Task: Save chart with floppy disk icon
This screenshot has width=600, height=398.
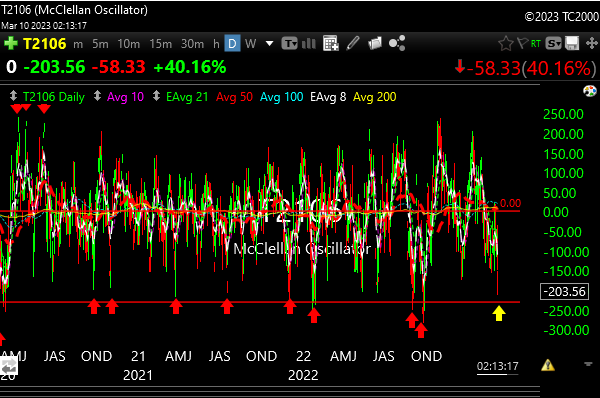Action: (x=572, y=43)
